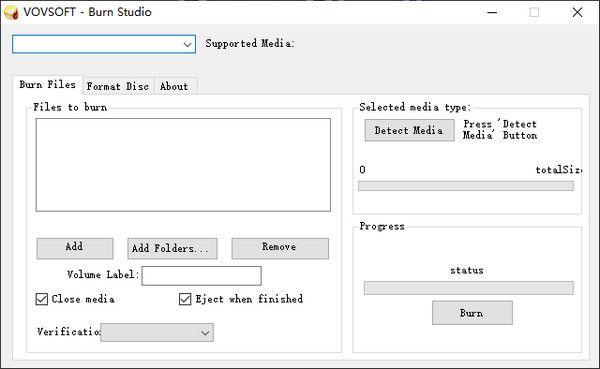Click the Burn button
Image resolution: width=600 pixels, height=369 pixels.
pyautogui.click(x=472, y=313)
